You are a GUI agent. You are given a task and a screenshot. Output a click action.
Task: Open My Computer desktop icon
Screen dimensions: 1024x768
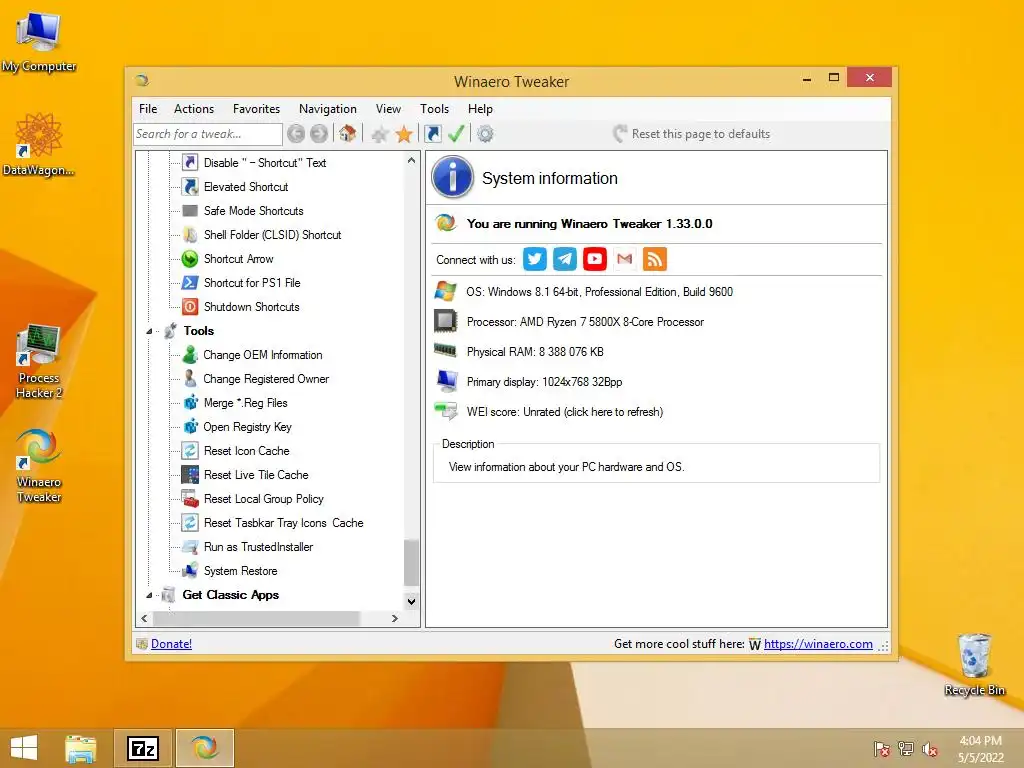(39, 41)
